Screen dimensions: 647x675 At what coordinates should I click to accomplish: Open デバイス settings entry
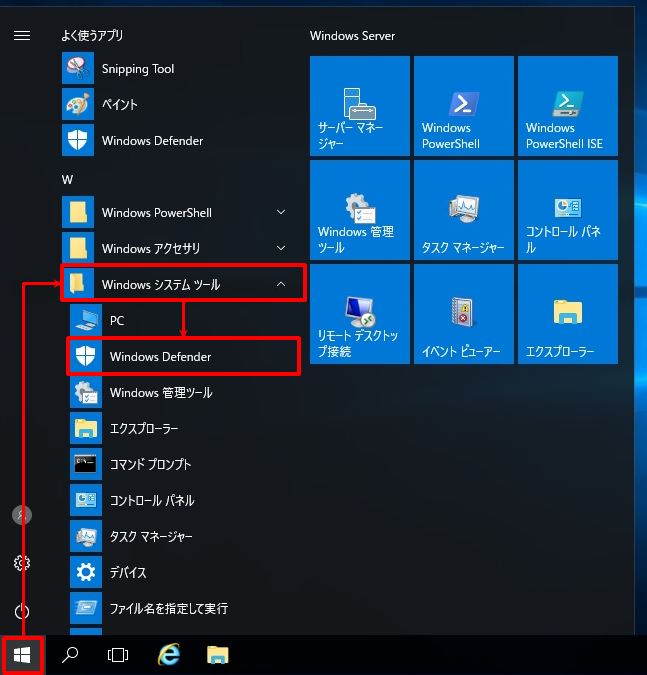(183, 572)
